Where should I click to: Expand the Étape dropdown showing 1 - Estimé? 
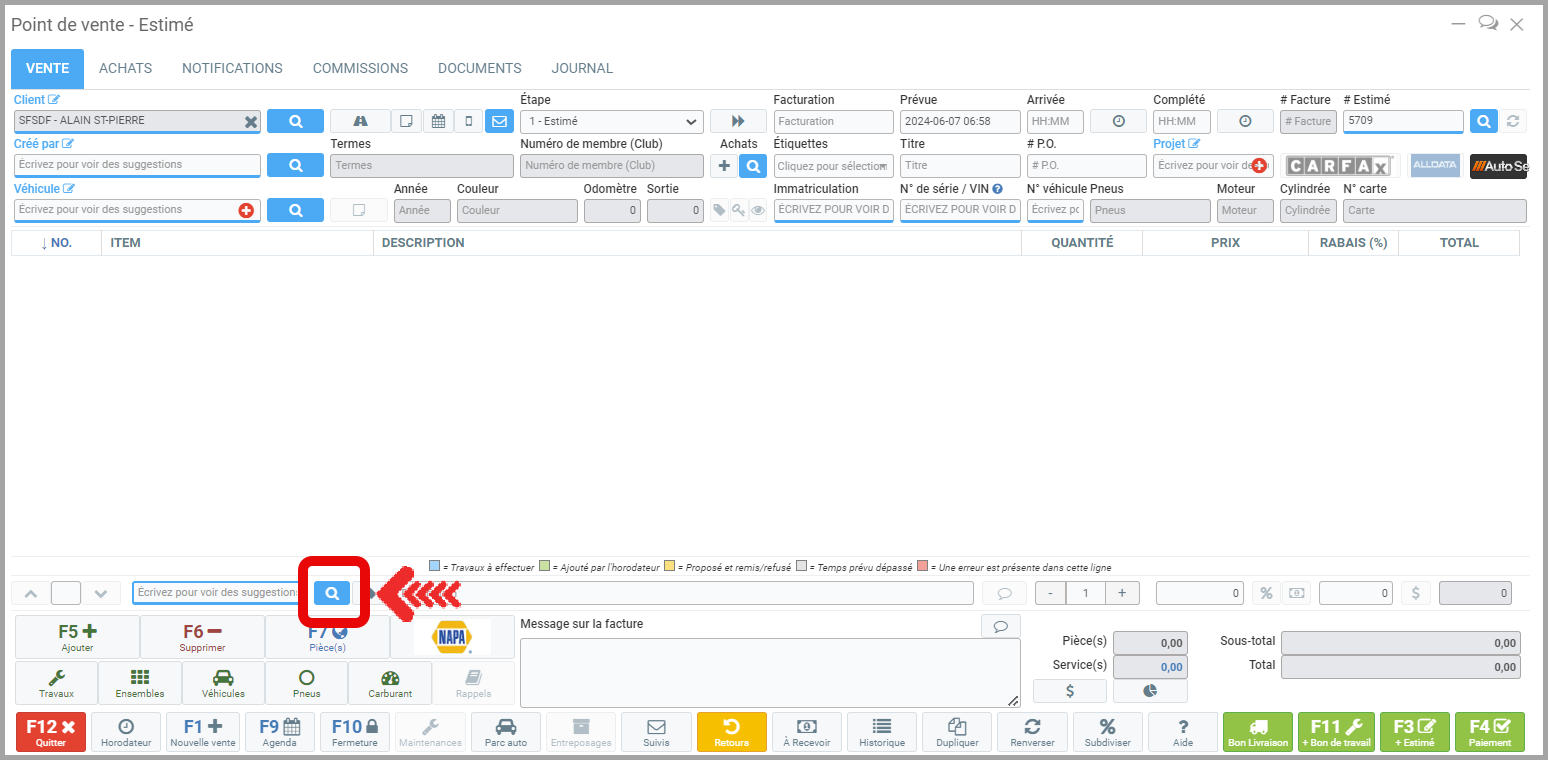coord(611,122)
